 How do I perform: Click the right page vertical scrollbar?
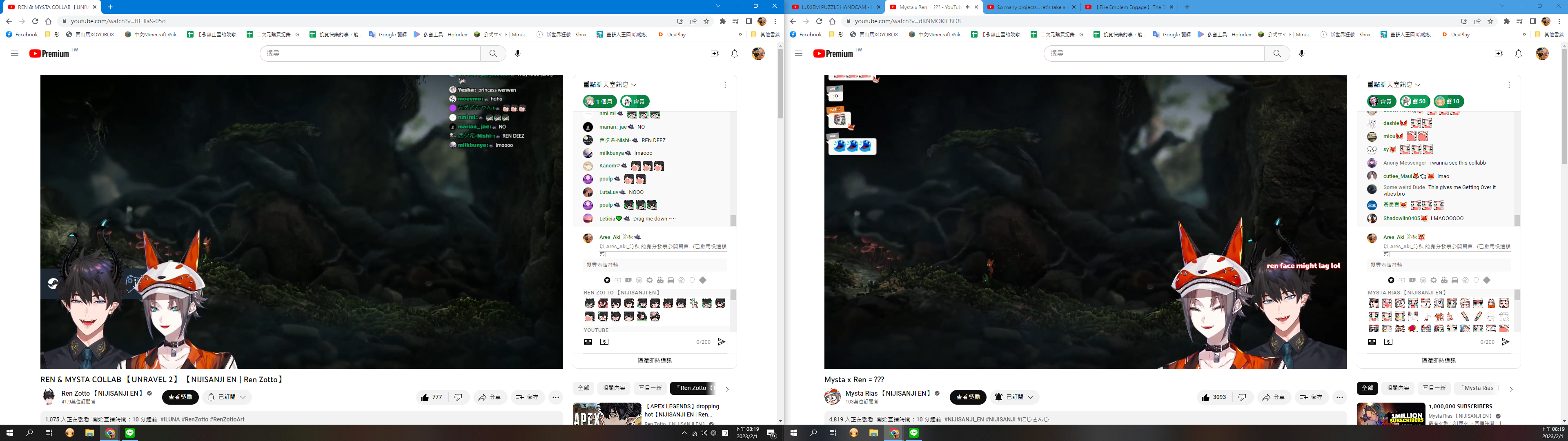click(1564, 106)
